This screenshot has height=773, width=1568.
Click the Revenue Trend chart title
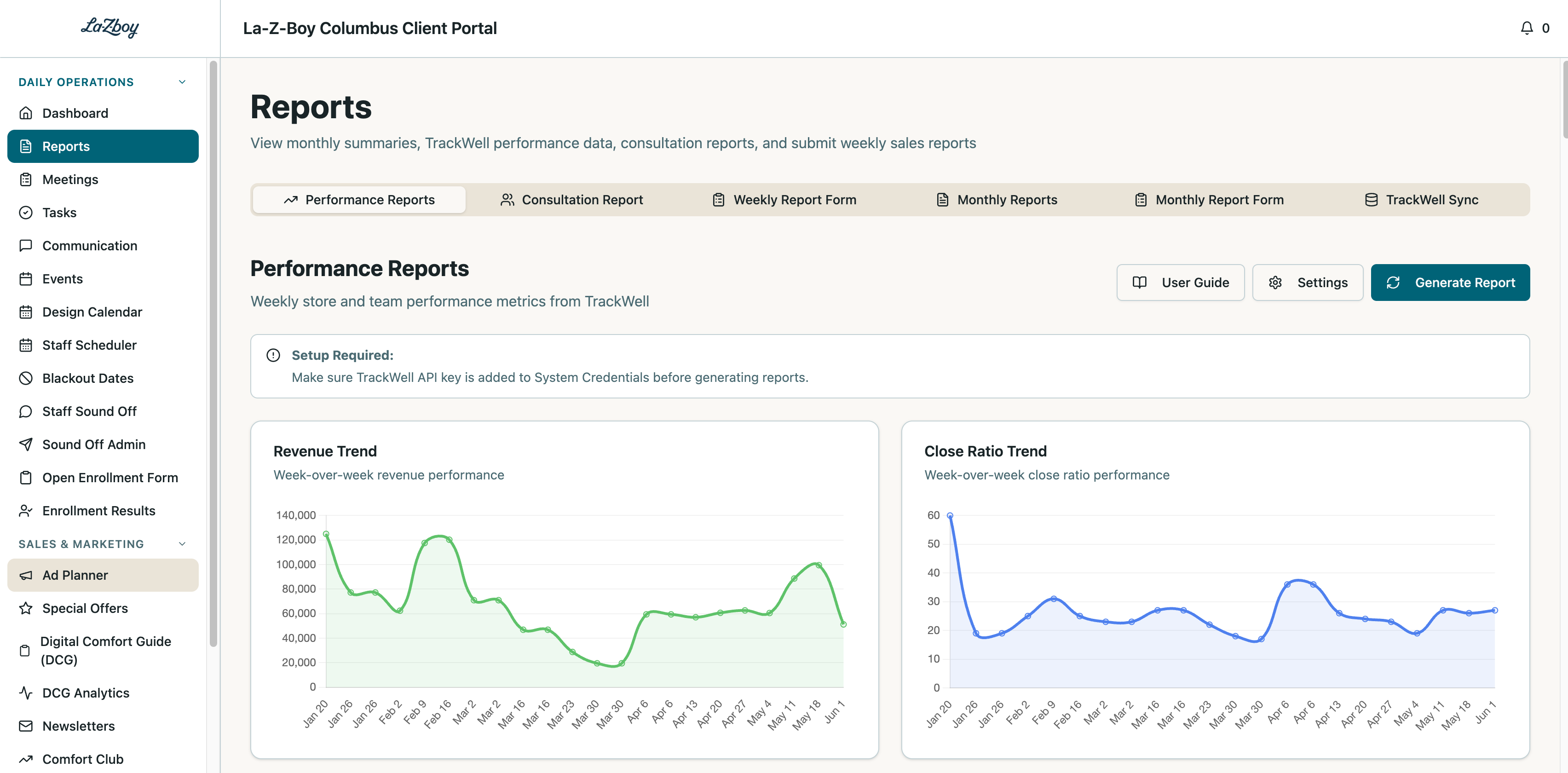tap(325, 451)
